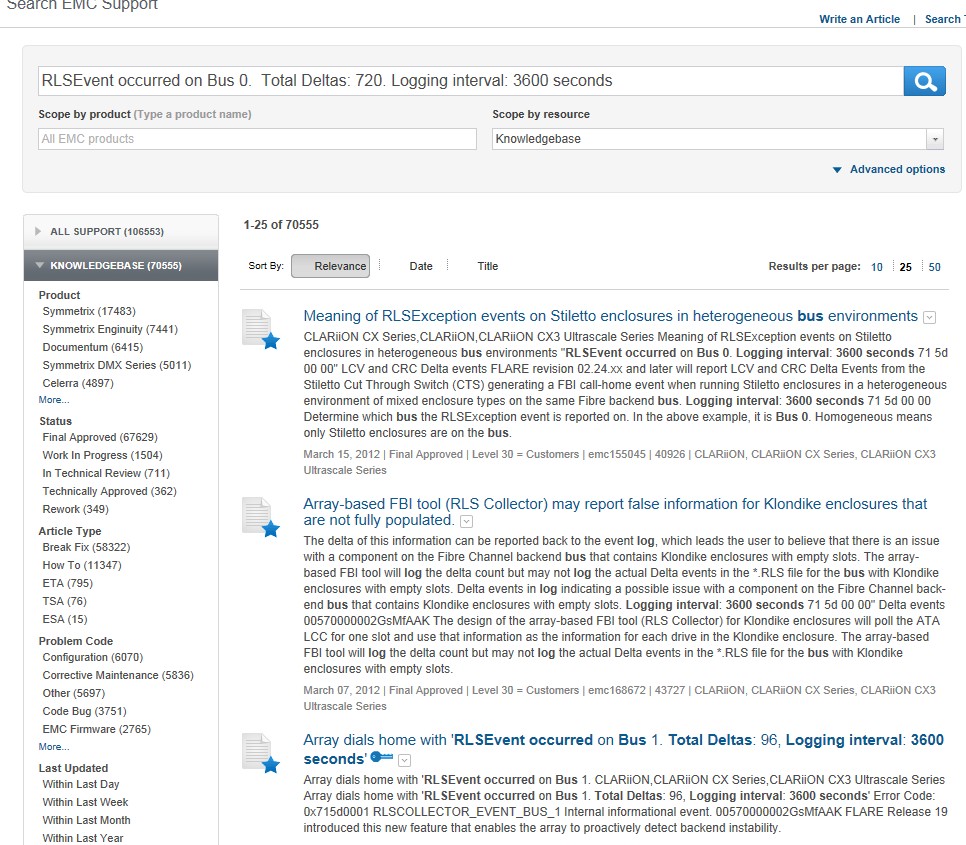Filter Last Updated Within Last Week
The height and width of the screenshot is (845, 966).
click(x=85, y=802)
